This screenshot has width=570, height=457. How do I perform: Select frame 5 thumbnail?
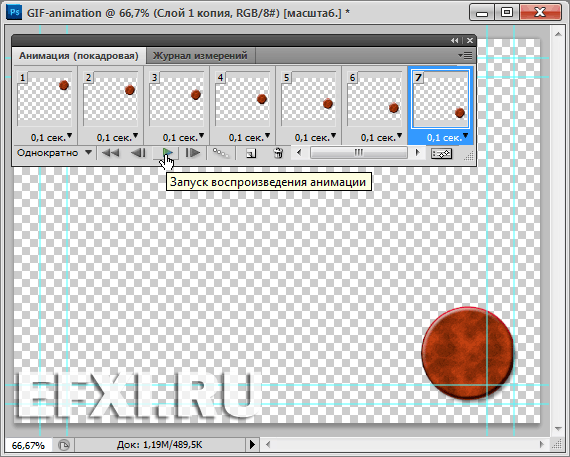(x=309, y=99)
